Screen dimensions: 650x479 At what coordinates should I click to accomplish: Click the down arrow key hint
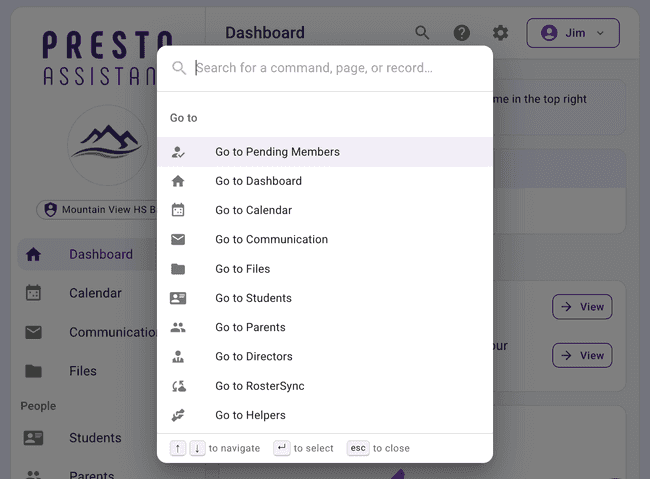pos(197,448)
